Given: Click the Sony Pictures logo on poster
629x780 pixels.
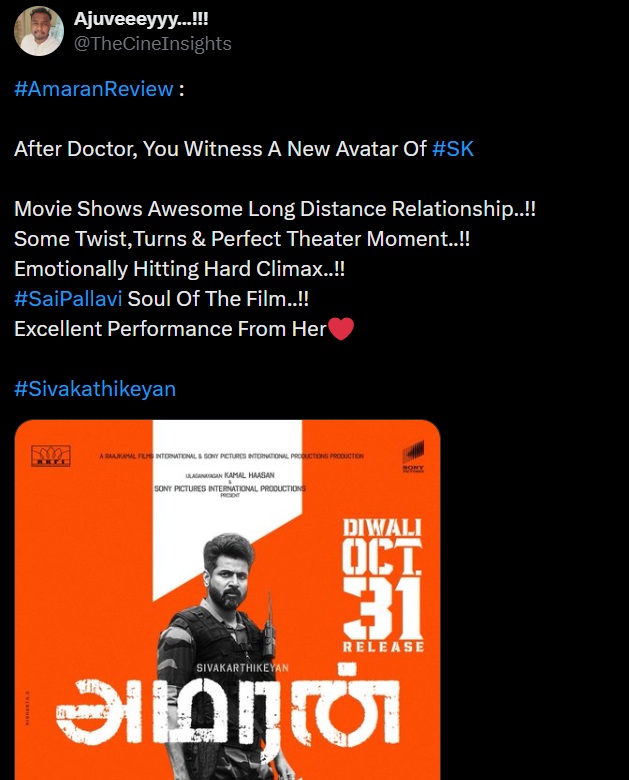Looking at the screenshot, I should click(413, 456).
